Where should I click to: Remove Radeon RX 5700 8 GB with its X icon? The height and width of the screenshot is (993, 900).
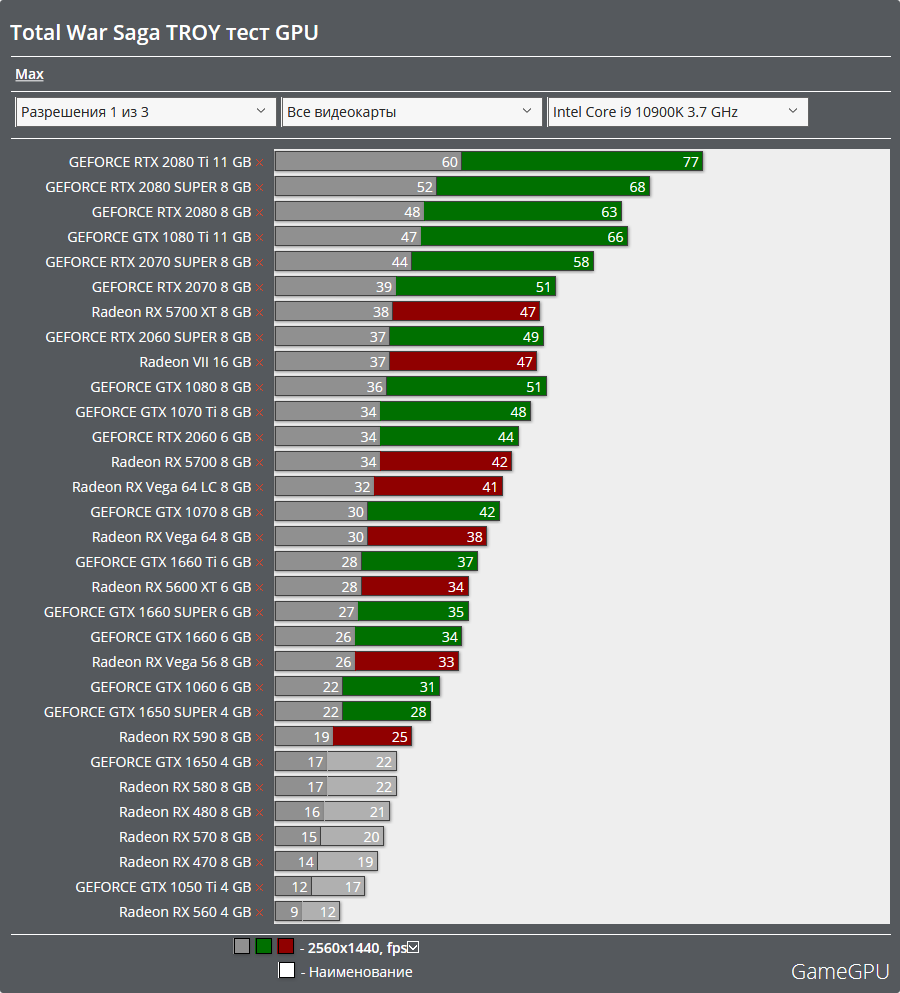coord(260,463)
